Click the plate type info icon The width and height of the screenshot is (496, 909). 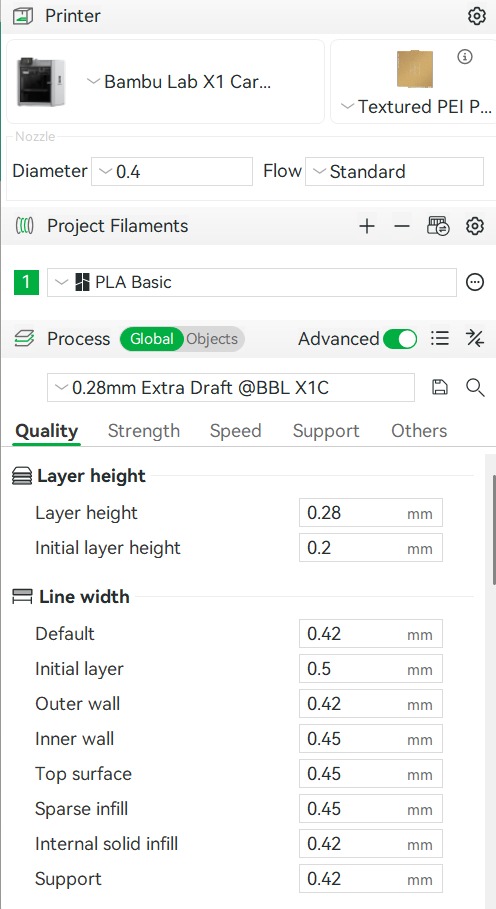[x=465, y=56]
